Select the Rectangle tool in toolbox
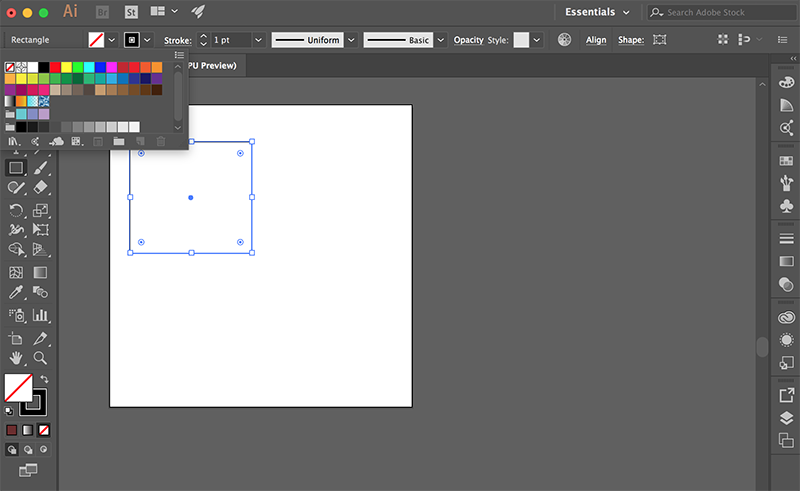The width and height of the screenshot is (800, 491). (16, 168)
